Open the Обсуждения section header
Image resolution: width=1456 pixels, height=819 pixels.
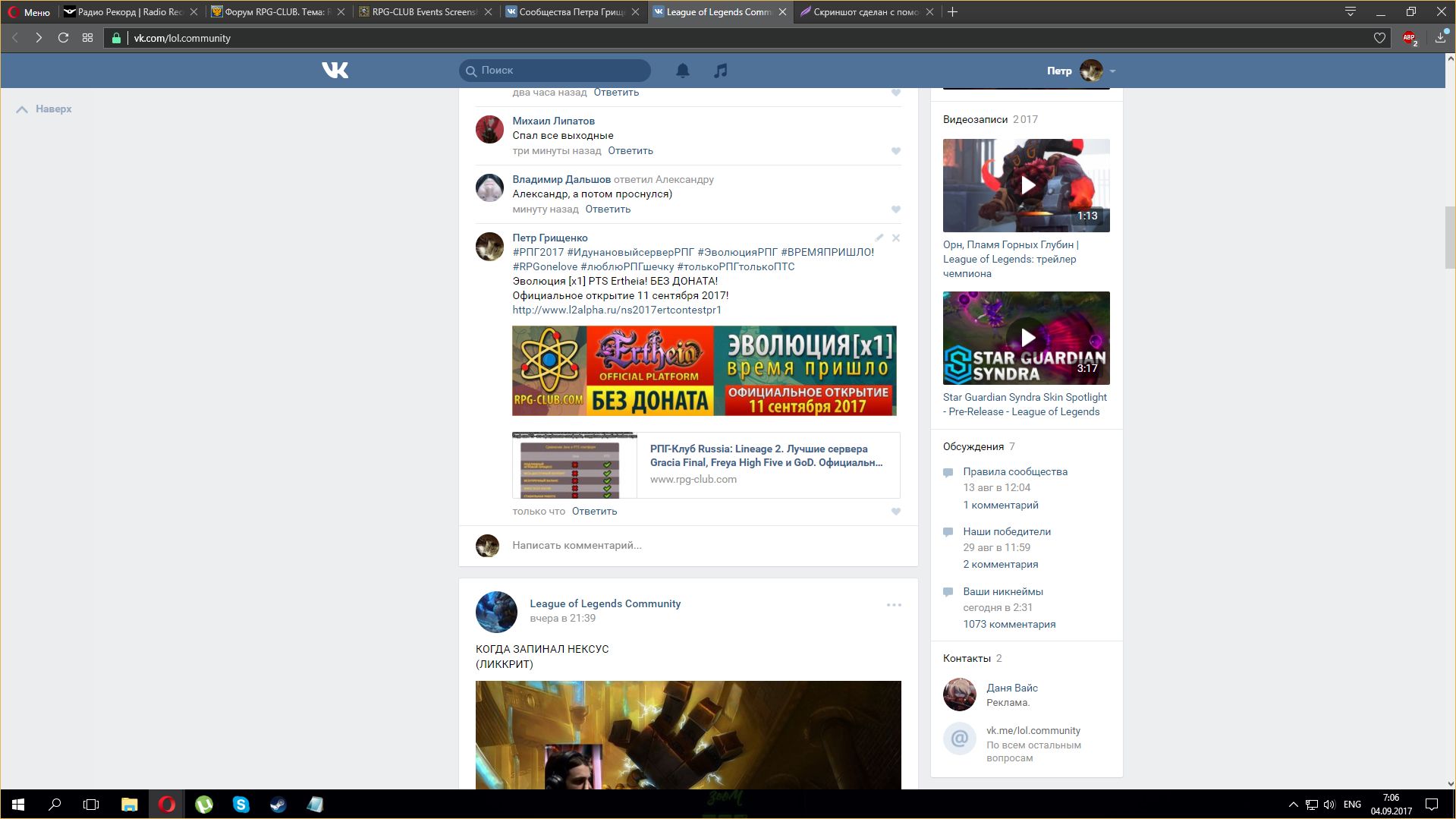click(x=973, y=446)
